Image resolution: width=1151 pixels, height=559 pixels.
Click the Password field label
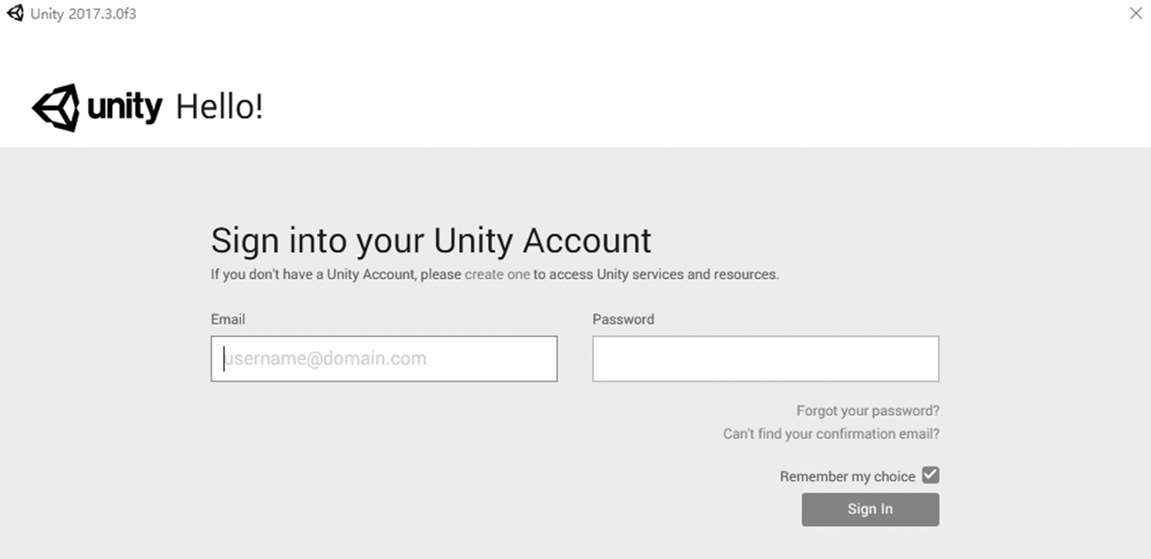(x=623, y=320)
